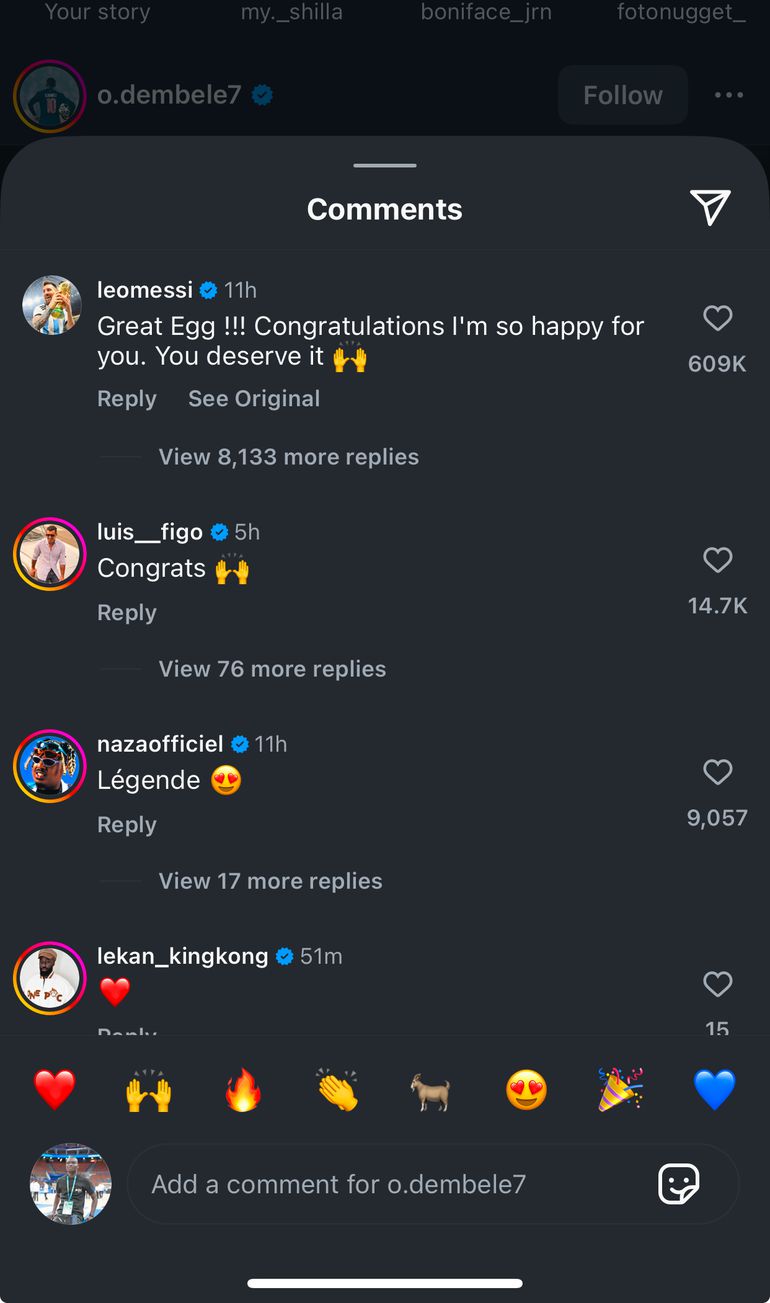770x1303 pixels.
Task: Insert the clapping hands quick emoji
Action: pyautogui.click(x=338, y=1089)
